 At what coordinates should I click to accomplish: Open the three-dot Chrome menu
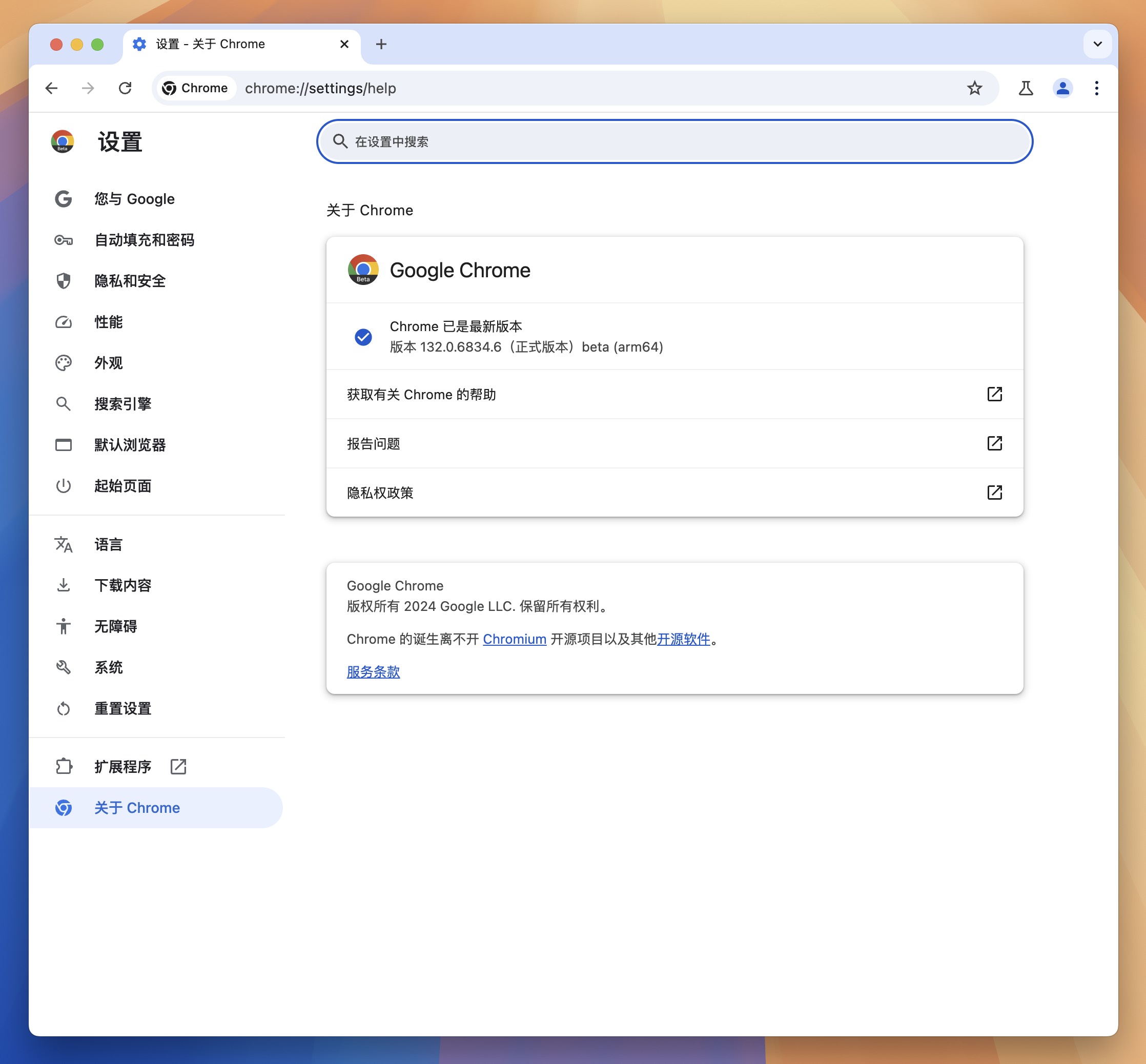[x=1096, y=88]
